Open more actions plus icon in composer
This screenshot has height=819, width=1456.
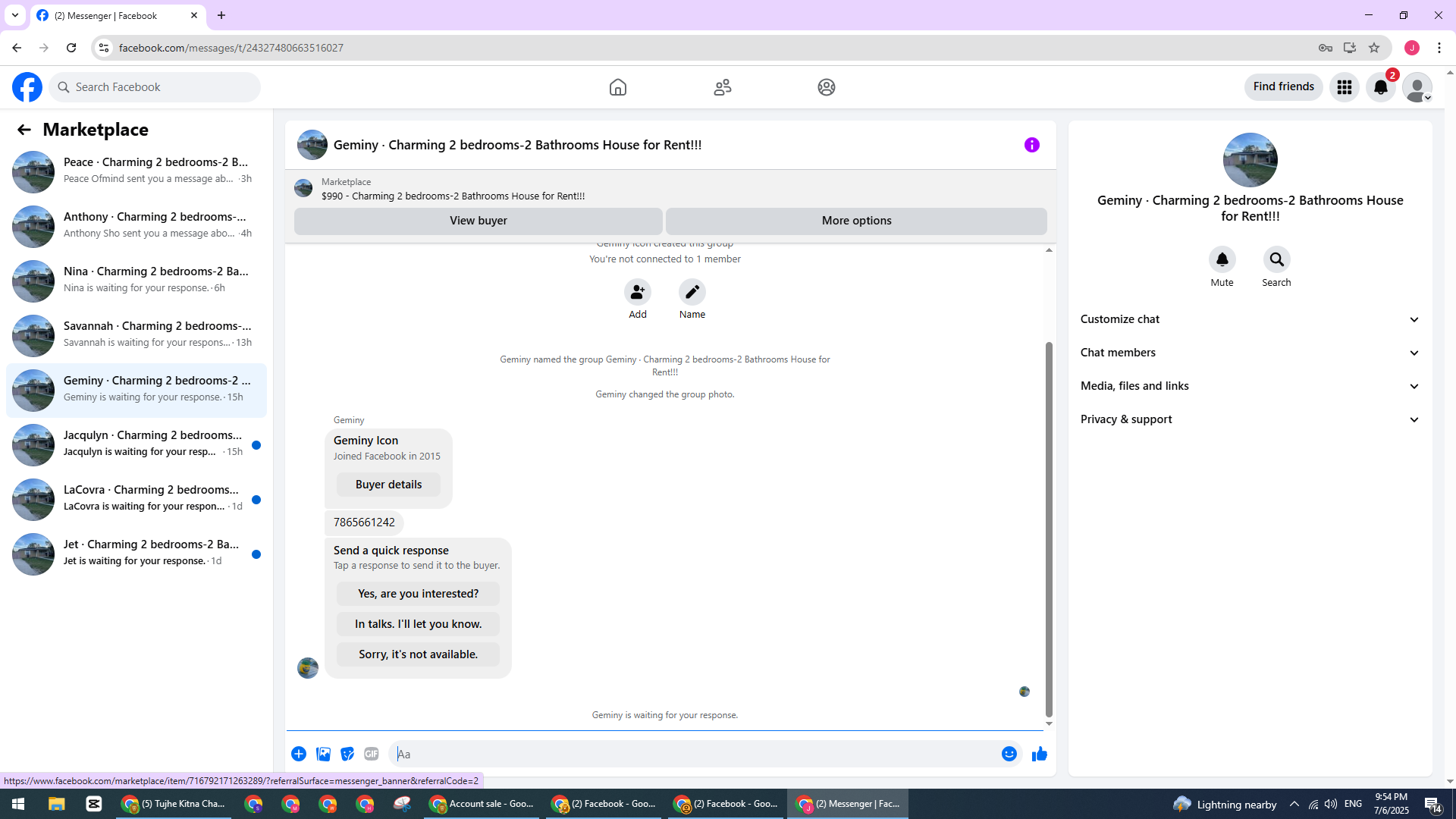[299, 754]
